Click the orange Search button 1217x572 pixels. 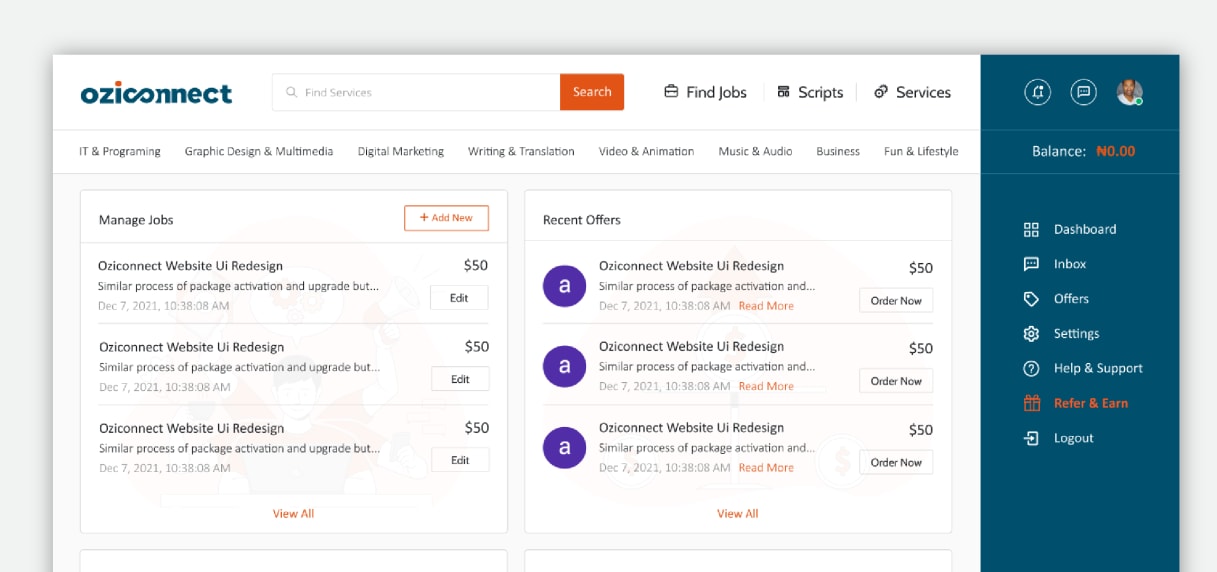tap(592, 92)
